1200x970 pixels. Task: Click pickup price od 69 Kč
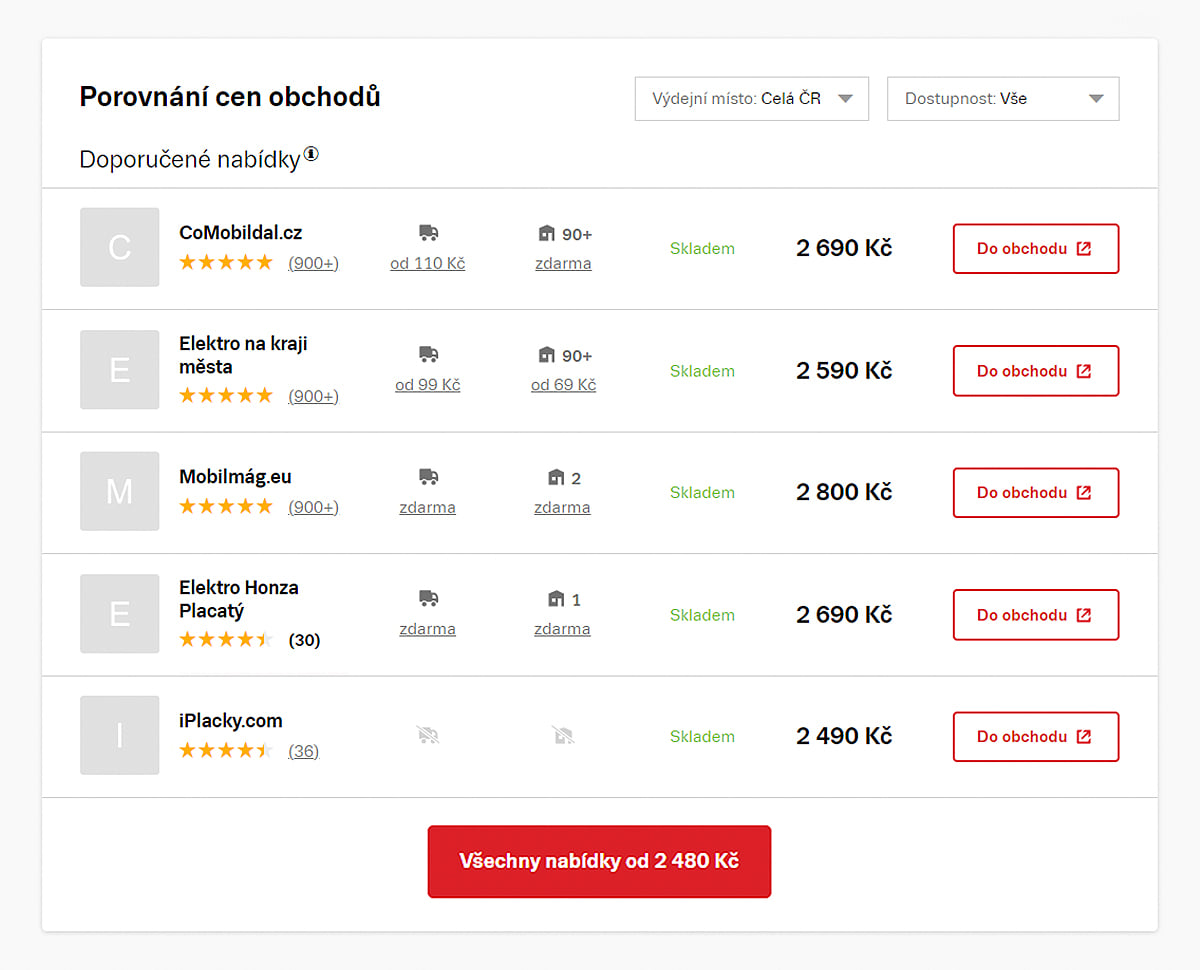[563, 385]
